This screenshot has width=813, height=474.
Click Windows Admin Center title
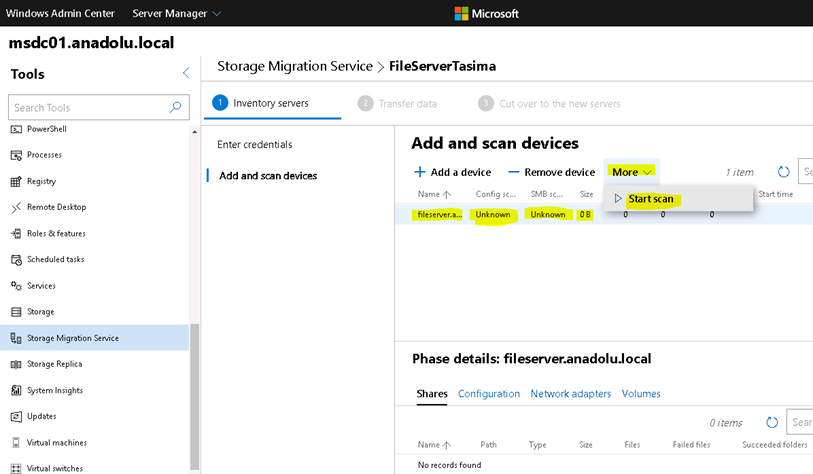click(x=60, y=13)
